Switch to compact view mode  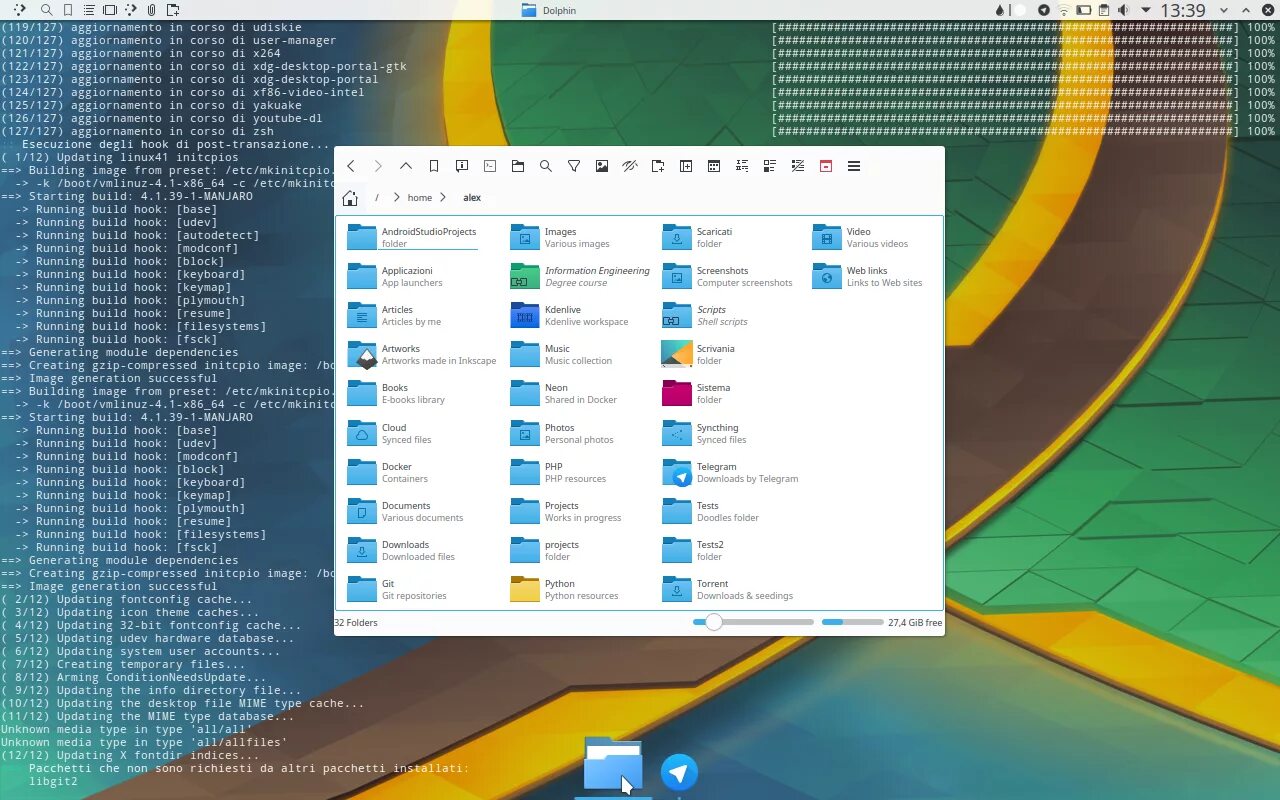click(x=742, y=166)
